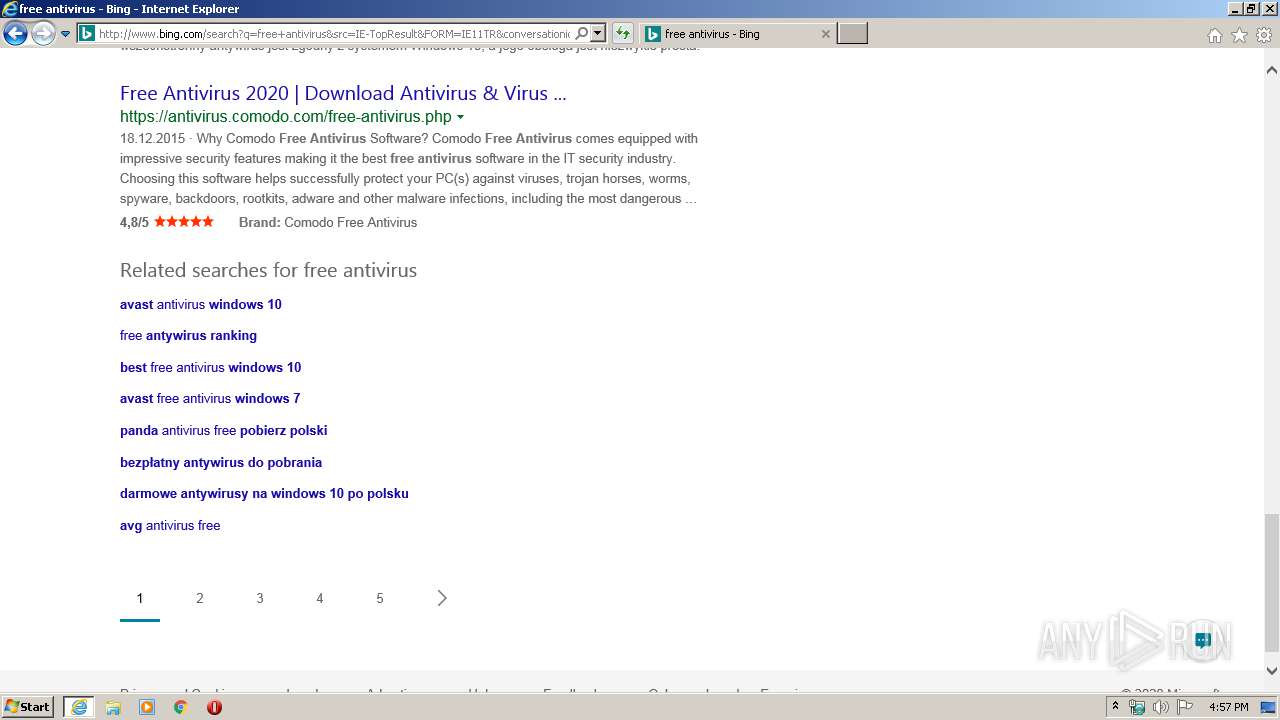The width and height of the screenshot is (1280, 720).
Task: Click the volume speaker tray icon
Action: 1161,707
